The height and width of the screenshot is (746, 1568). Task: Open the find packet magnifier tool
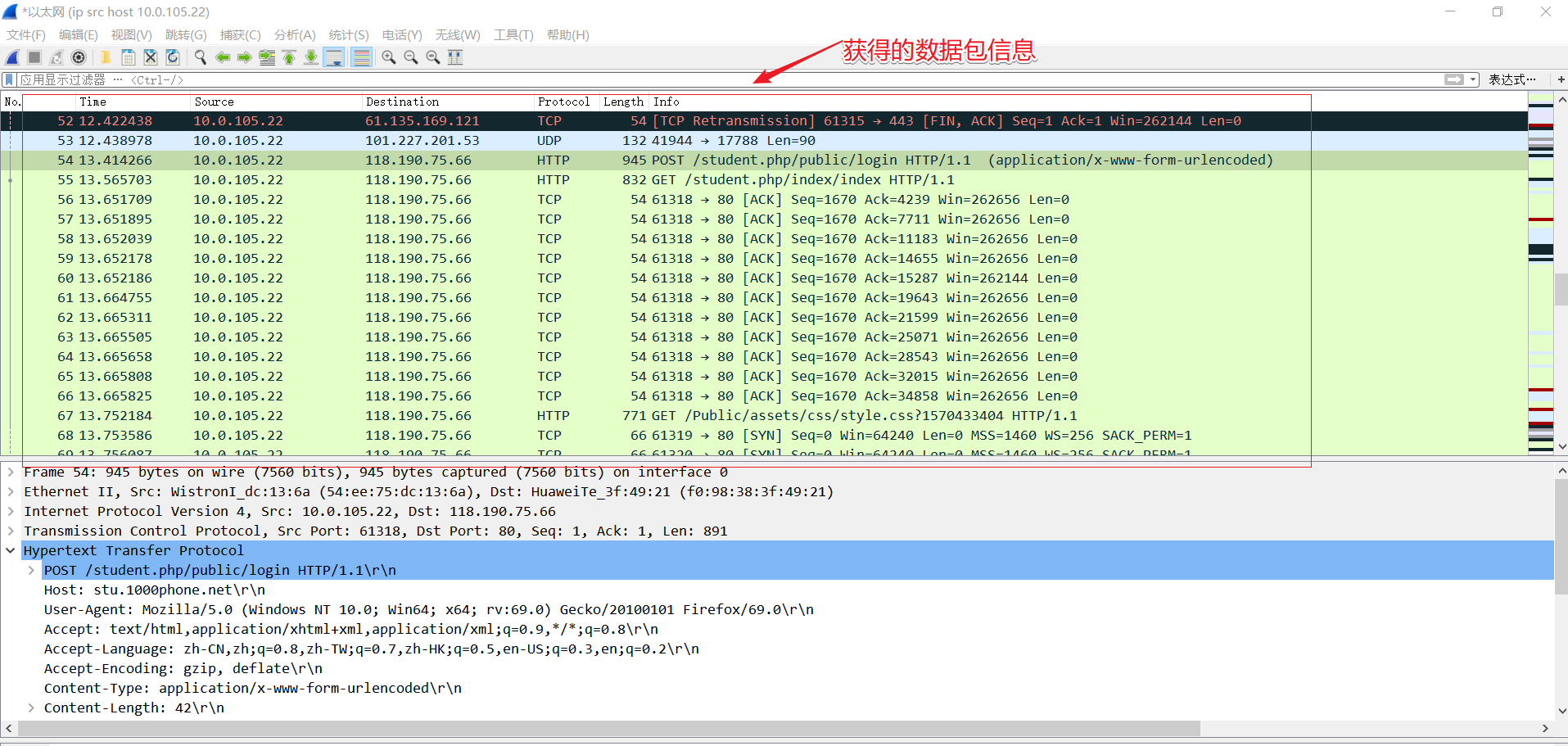click(x=200, y=57)
